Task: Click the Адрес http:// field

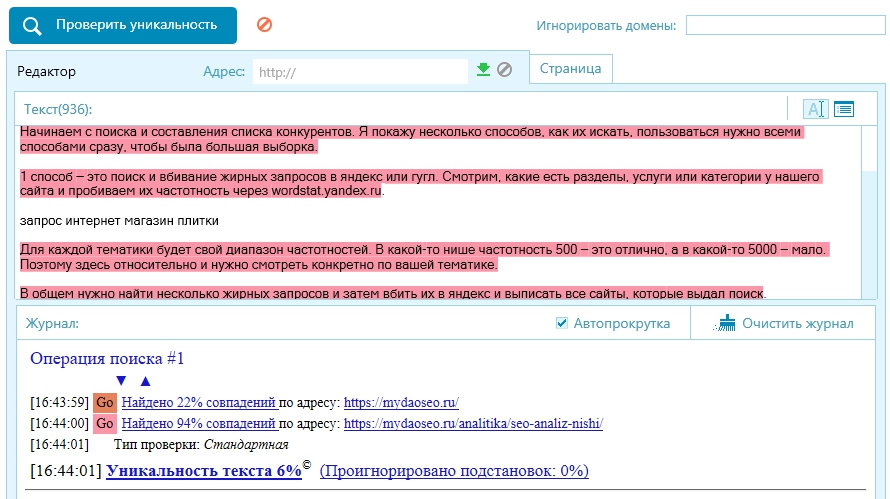Action: [360, 72]
